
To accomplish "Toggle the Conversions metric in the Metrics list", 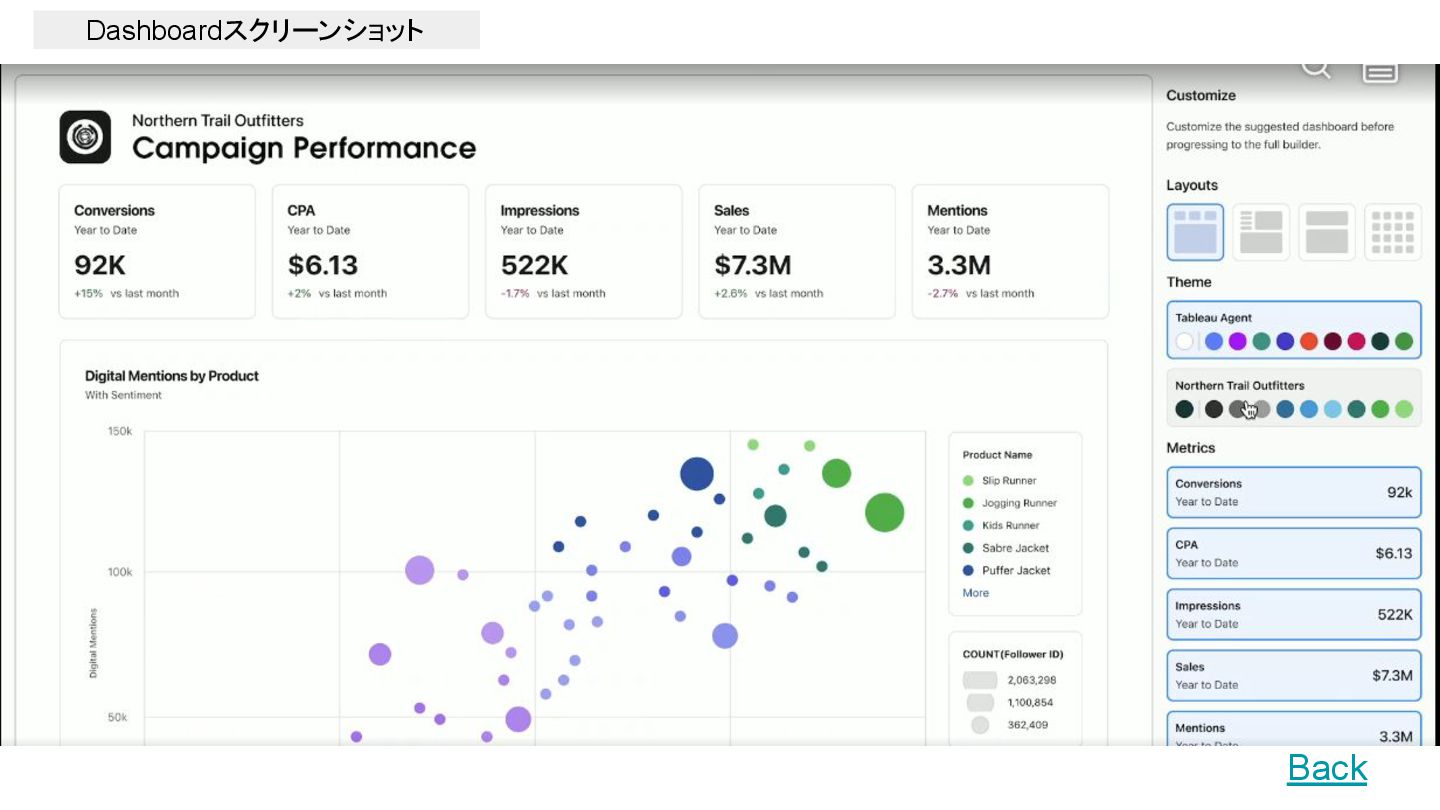I will coord(1294,492).
